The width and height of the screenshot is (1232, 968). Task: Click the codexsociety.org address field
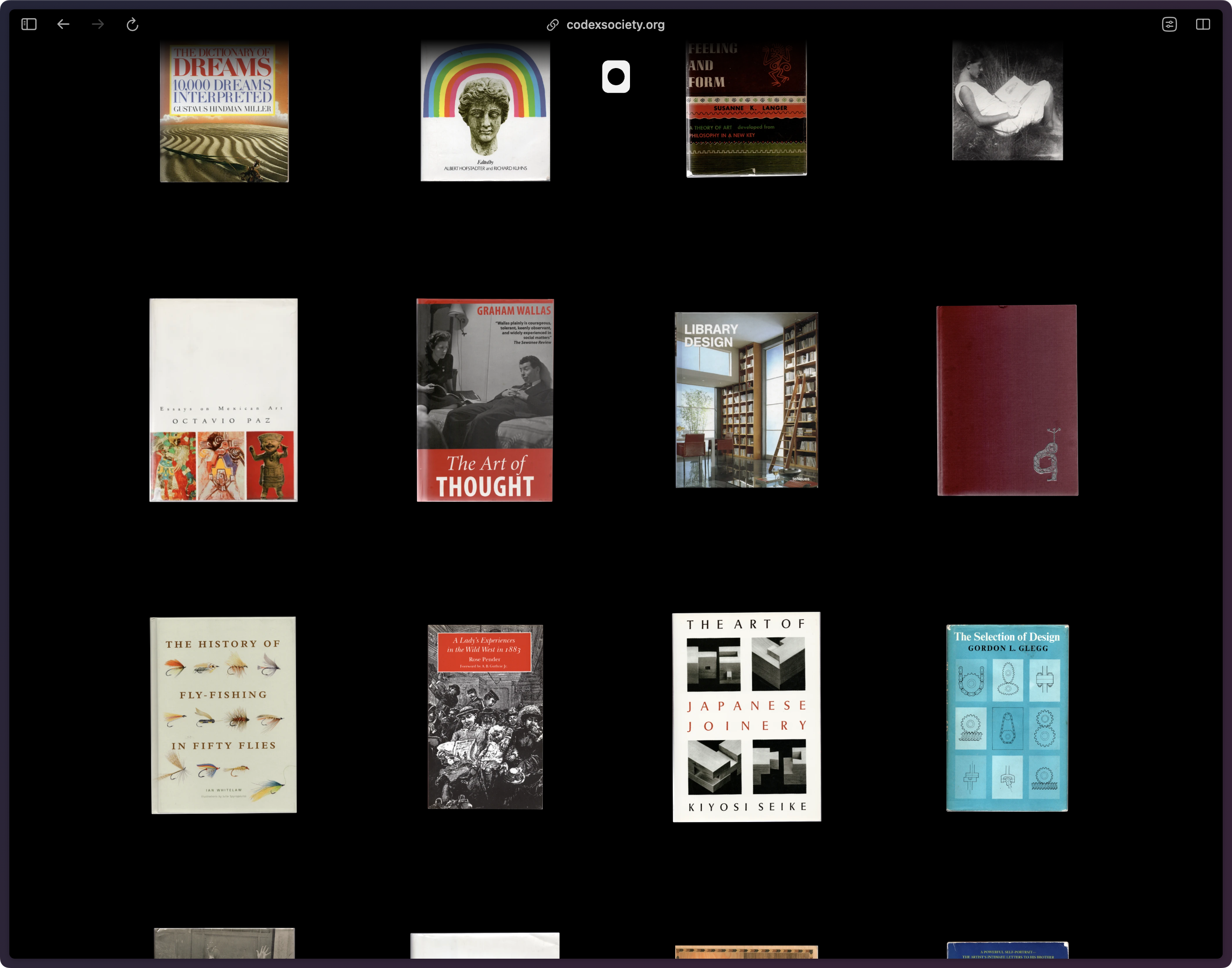coord(615,25)
